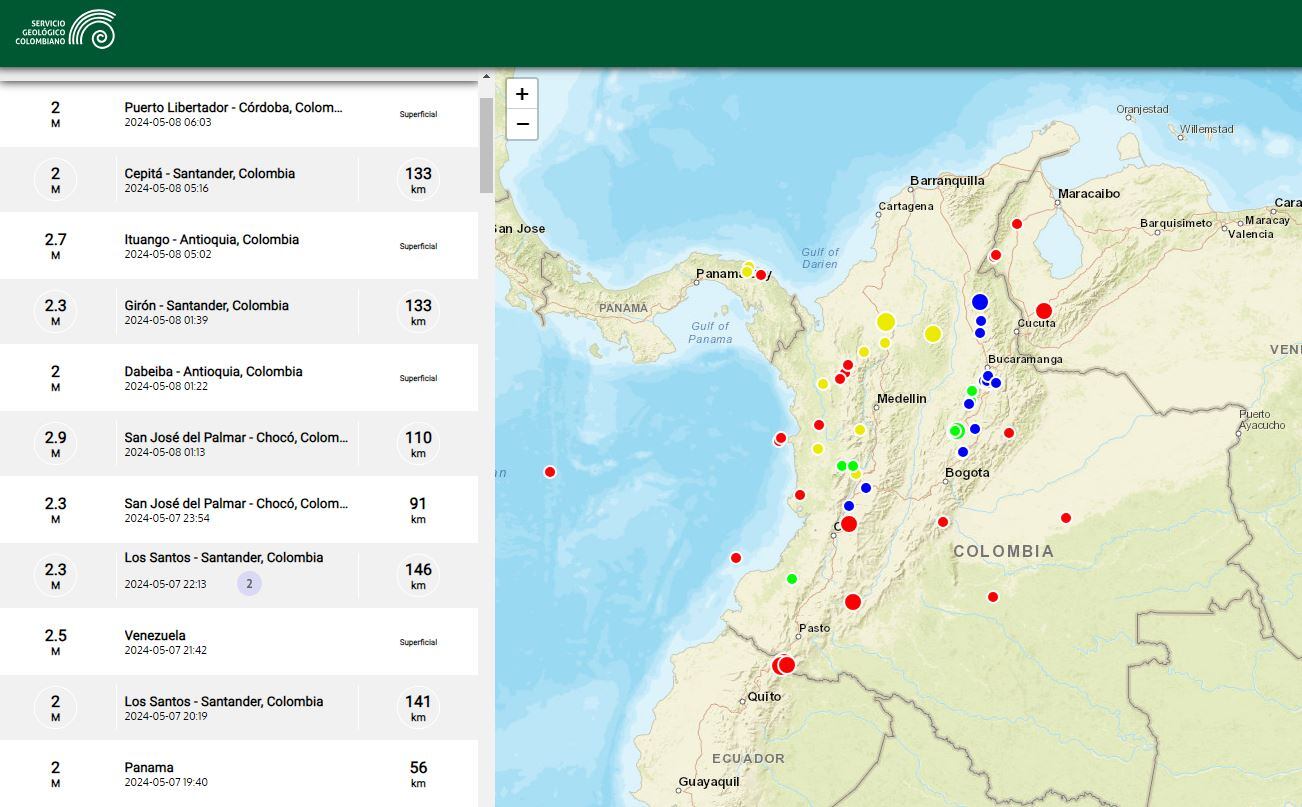Select the green marker on the Pacific coast
Screen dimensions: 1302x807
pos(791,577)
